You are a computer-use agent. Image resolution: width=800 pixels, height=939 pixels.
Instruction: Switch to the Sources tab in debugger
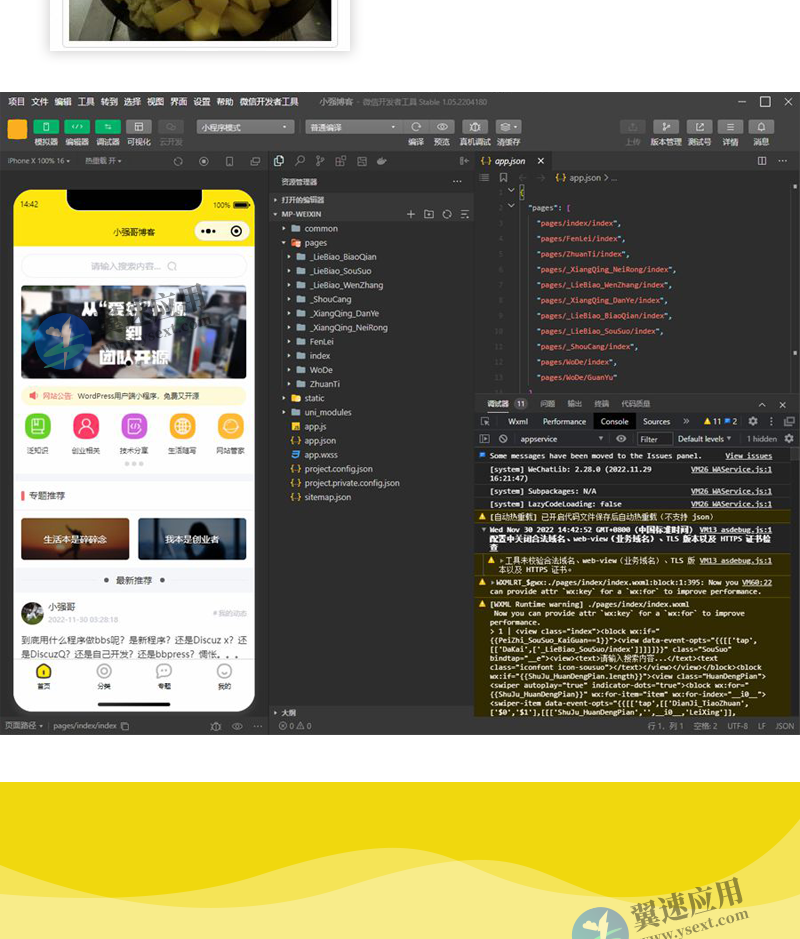tap(656, 421)
